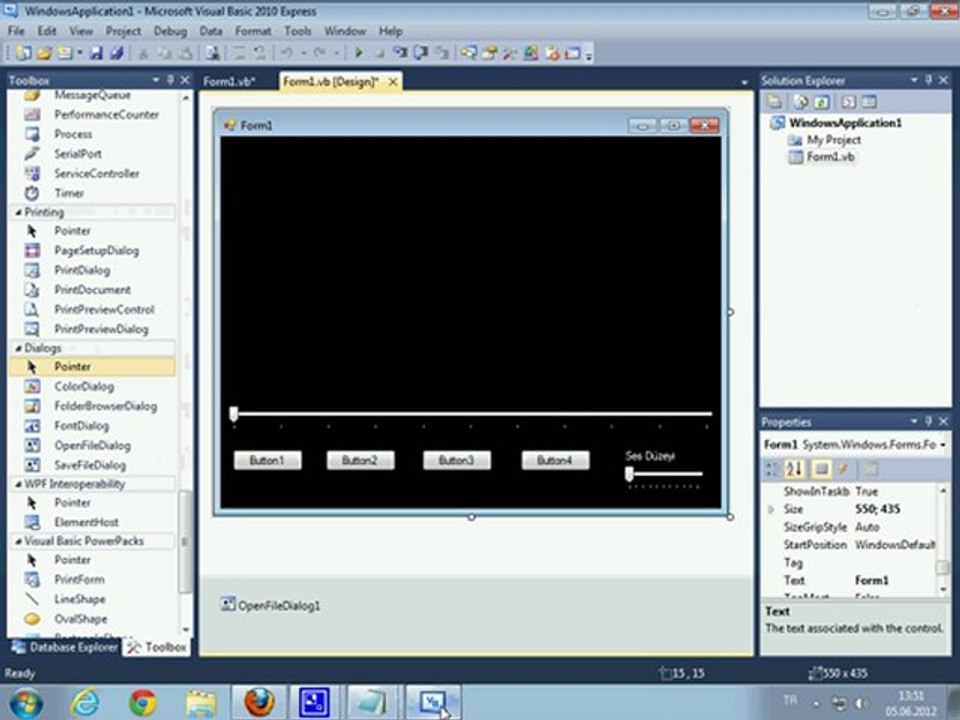Click Button2 on the form
The image size is (960, 720).
click(x=361, y=460)
